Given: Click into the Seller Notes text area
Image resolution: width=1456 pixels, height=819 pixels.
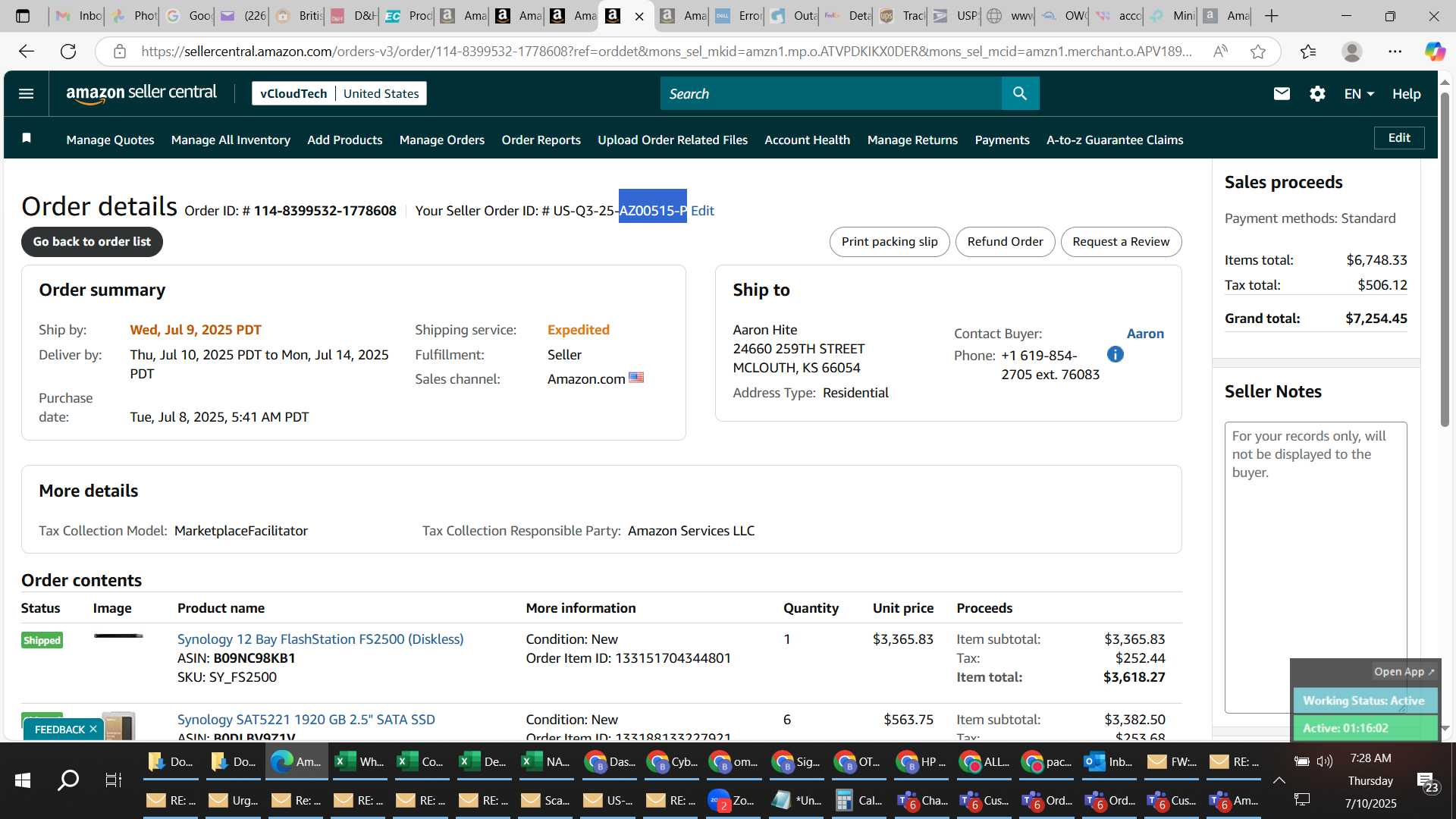Looking at the screenshot, I should point(1316,567).
